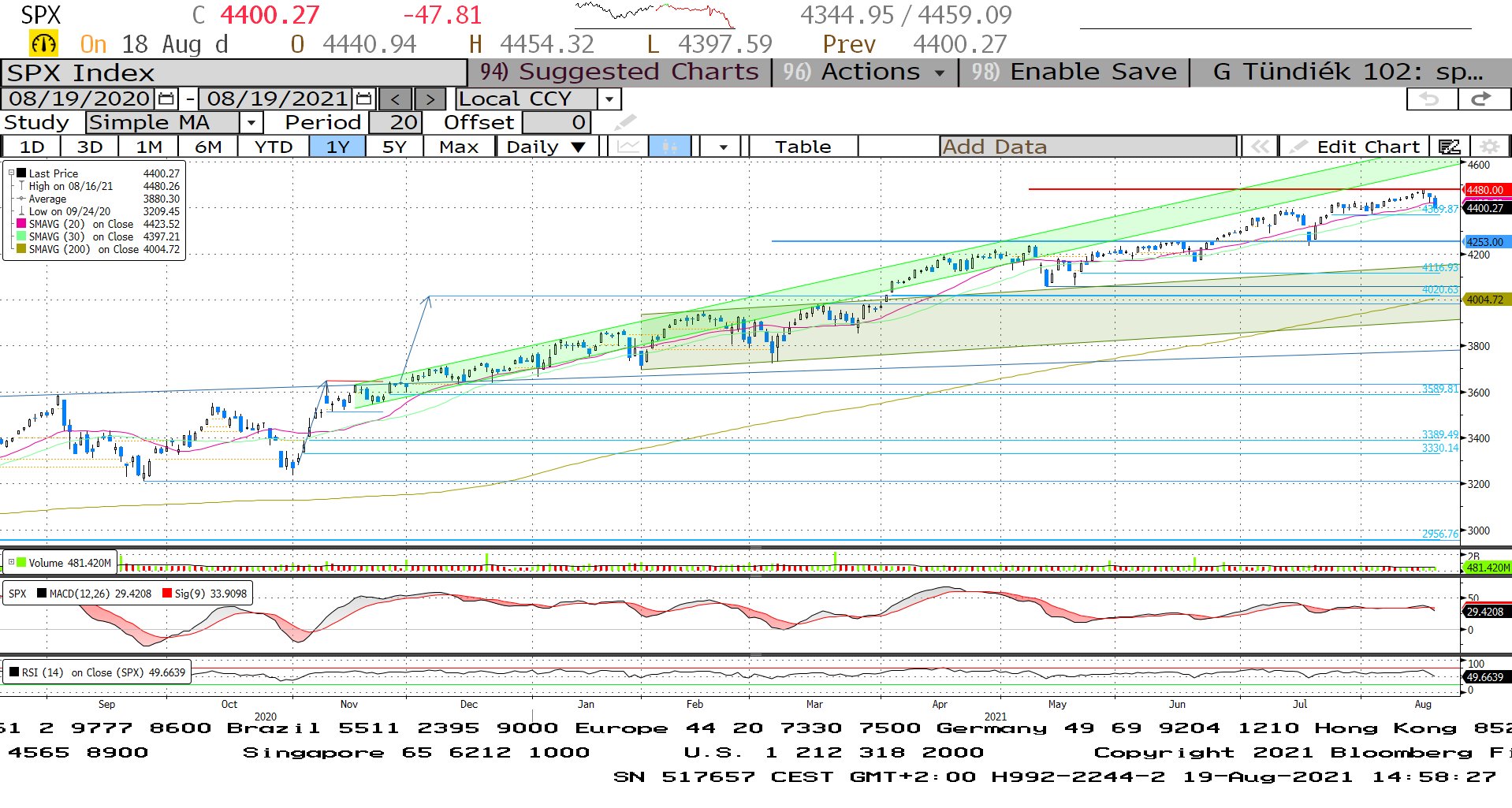Click the black Last Price color swatch
Viewport: 1512px width, 808px height.
tap(22, 173)
